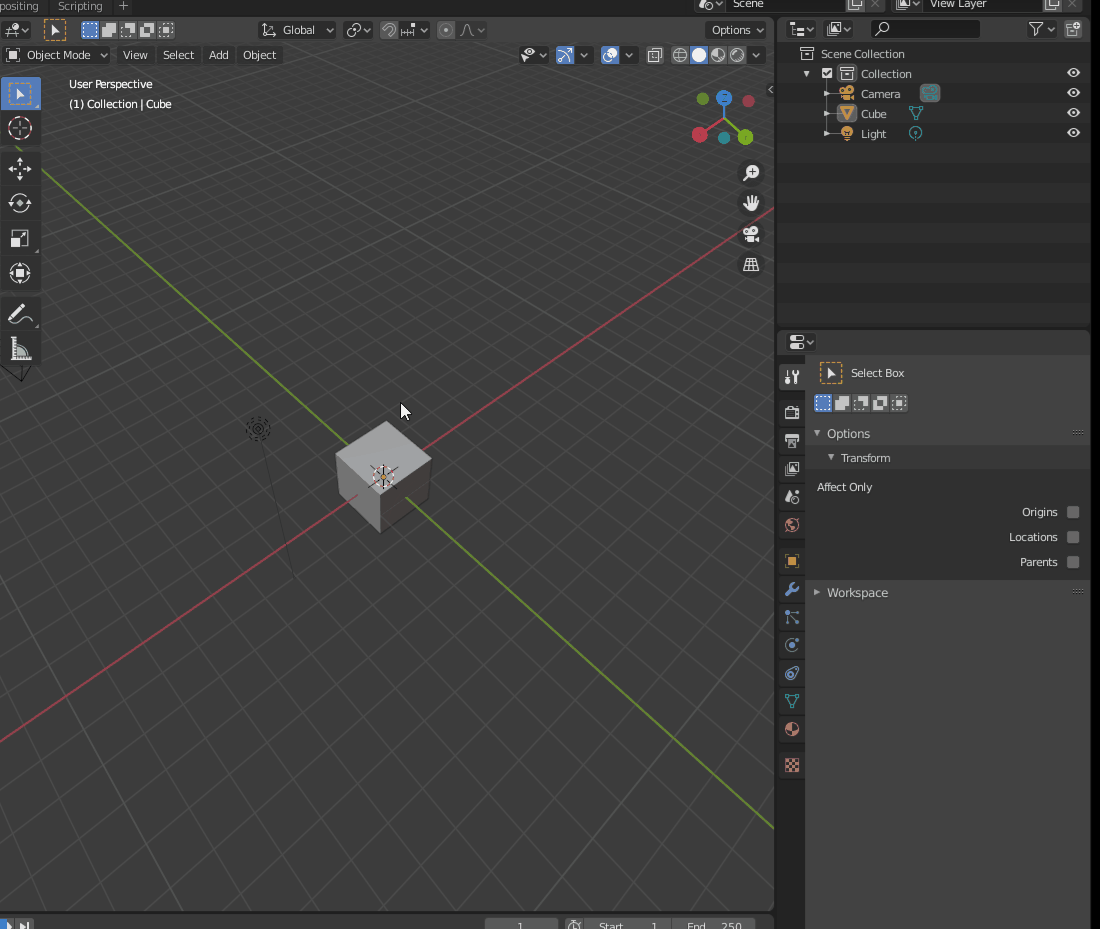Add a new workspace tab

click(x=123, y=6)
